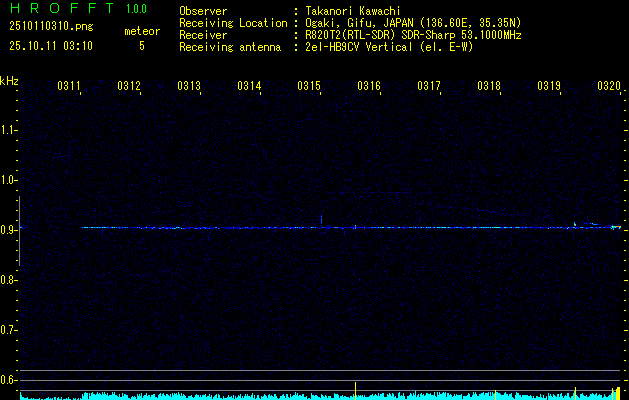Viewport: 629px width, 400px height.
Task: Select the filename 2510110310.png
Action: tap(51, 27)
